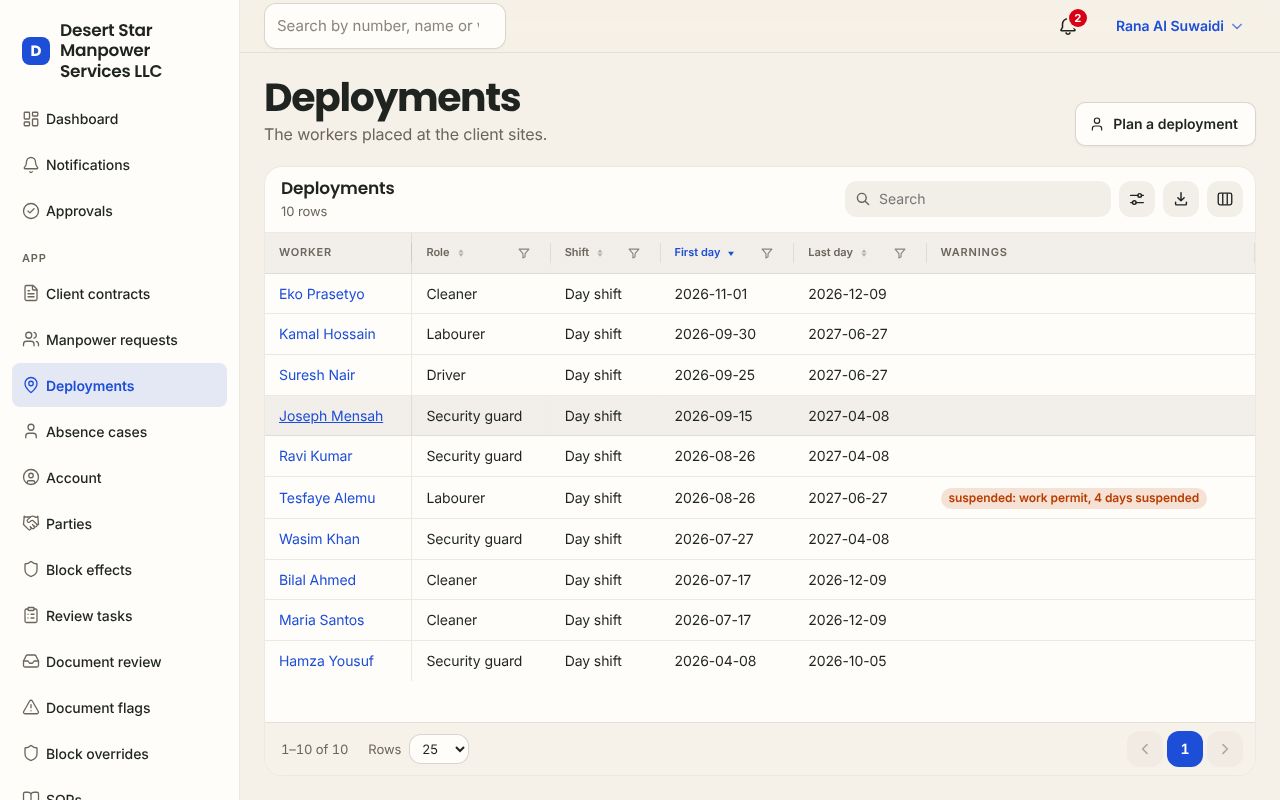Go to the Account page
This screenshot has width=1280, height=800.
[x=119, y=478]
